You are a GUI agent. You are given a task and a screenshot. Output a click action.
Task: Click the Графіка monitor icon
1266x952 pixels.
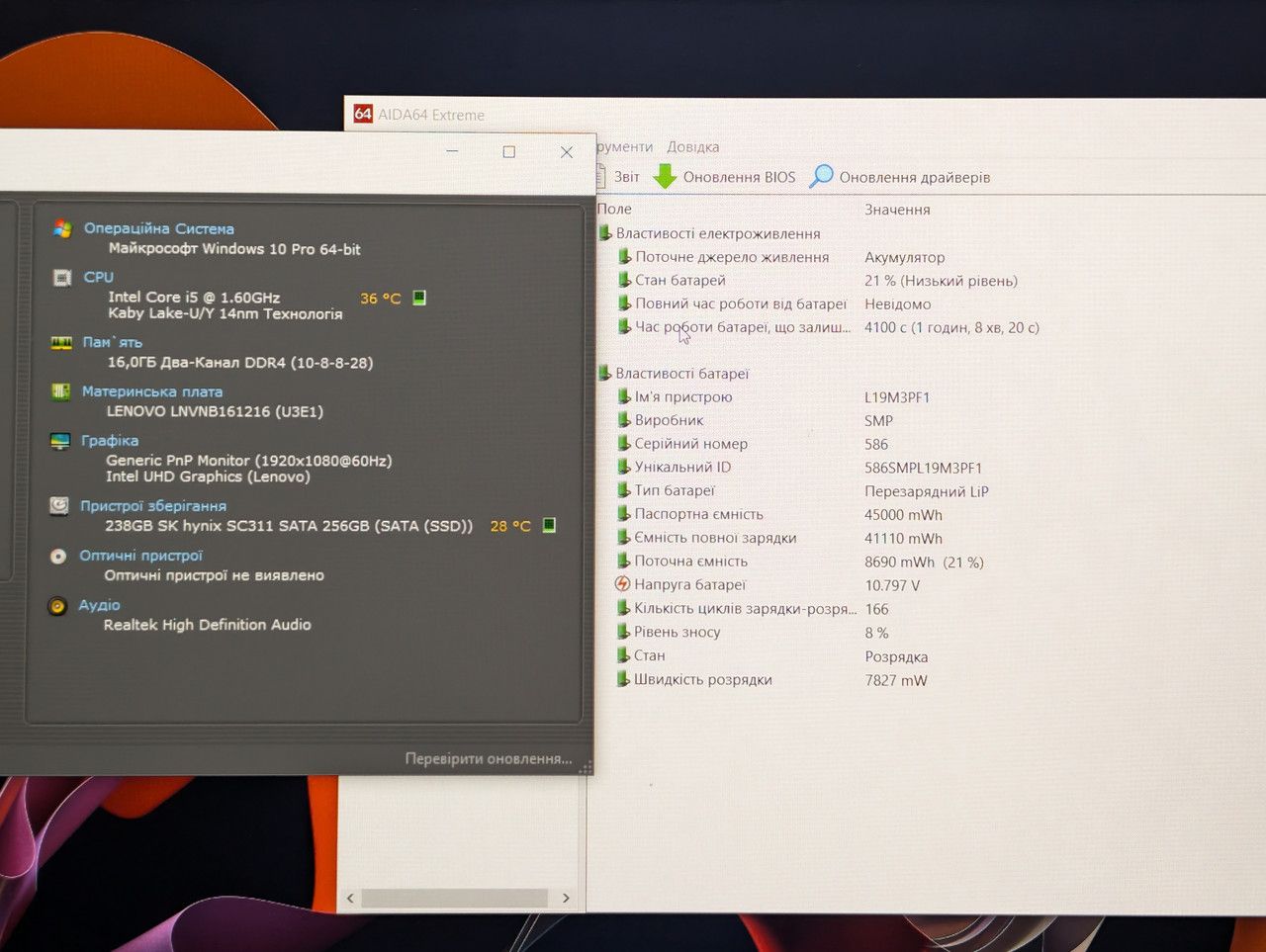[x=60, y=441]
